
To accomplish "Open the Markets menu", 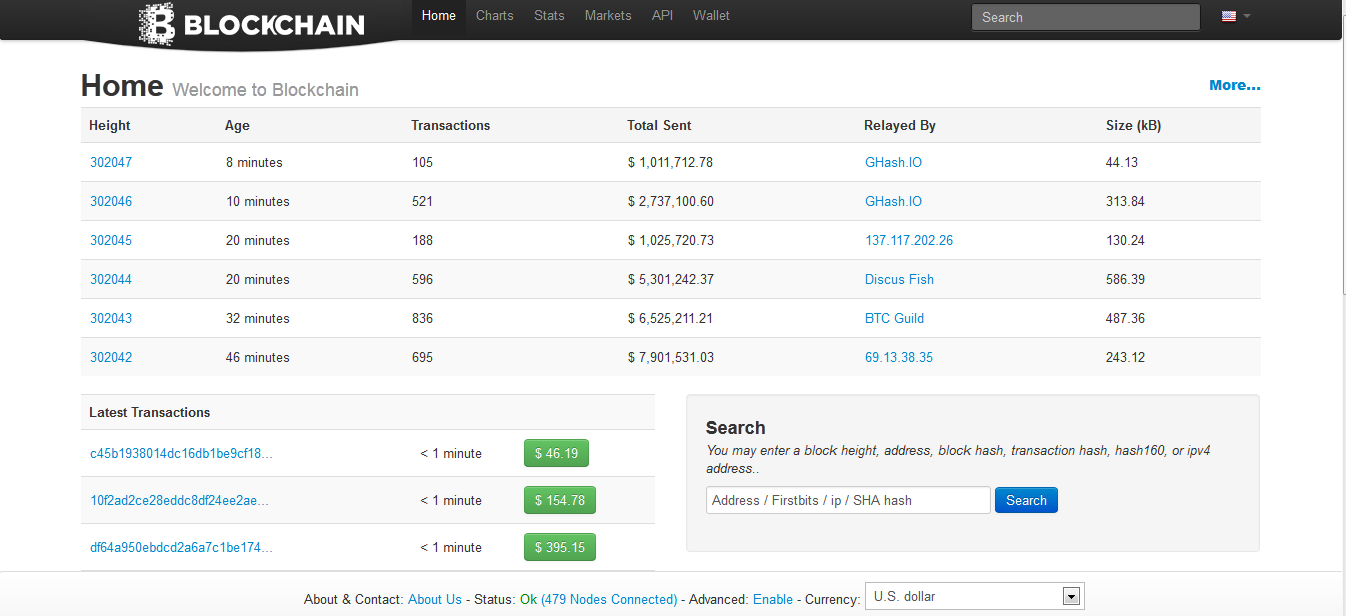I will pos(608,16).
